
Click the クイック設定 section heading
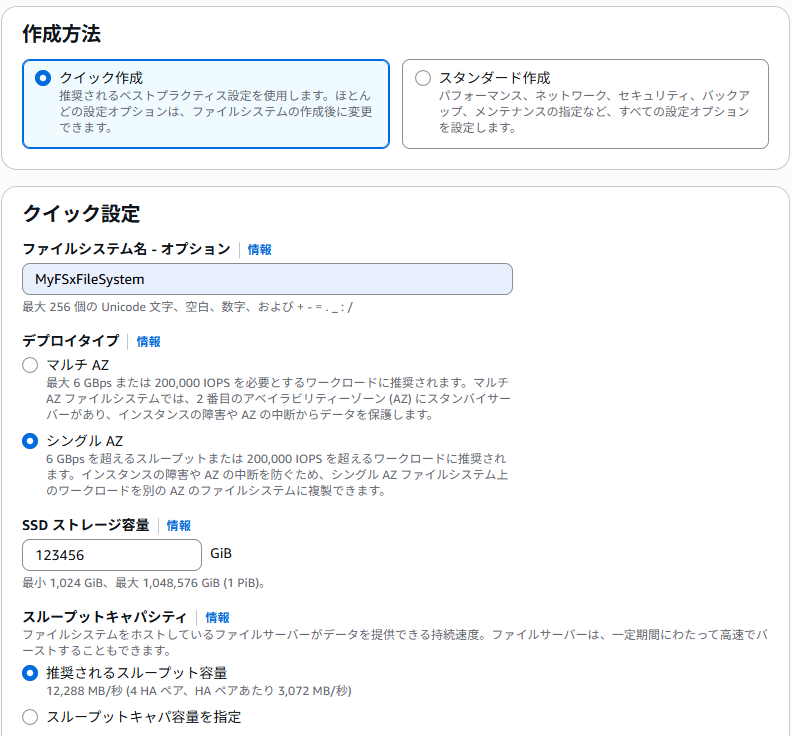point(81,213)
